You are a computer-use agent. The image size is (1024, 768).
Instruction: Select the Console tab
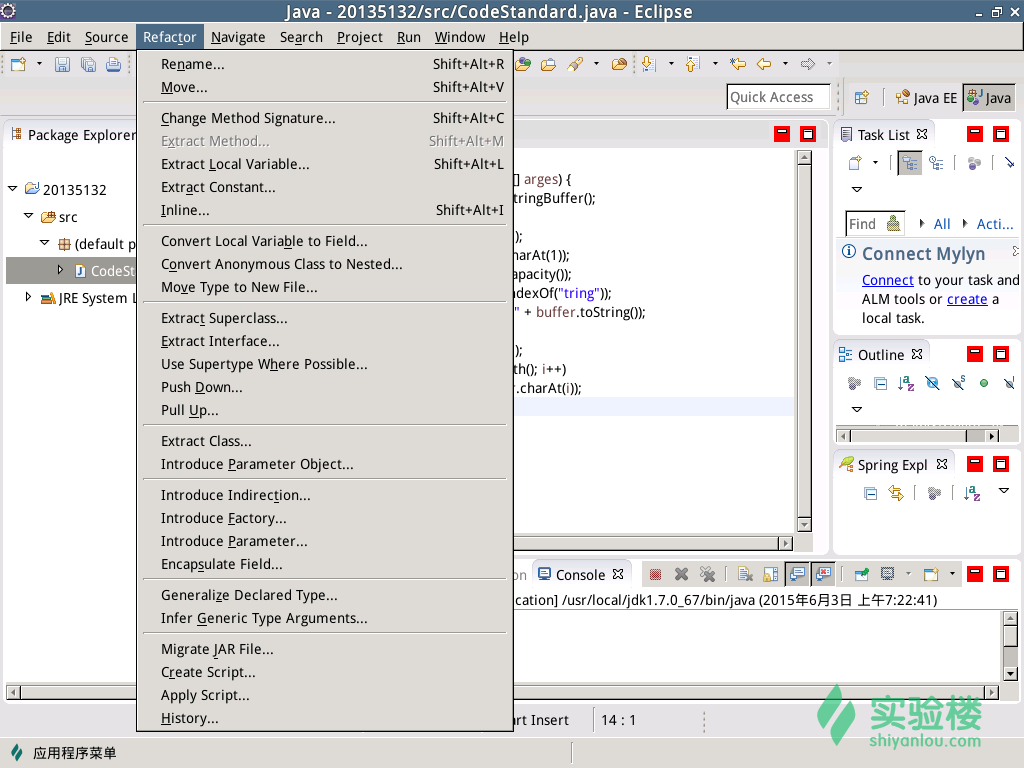pos(581,575)
